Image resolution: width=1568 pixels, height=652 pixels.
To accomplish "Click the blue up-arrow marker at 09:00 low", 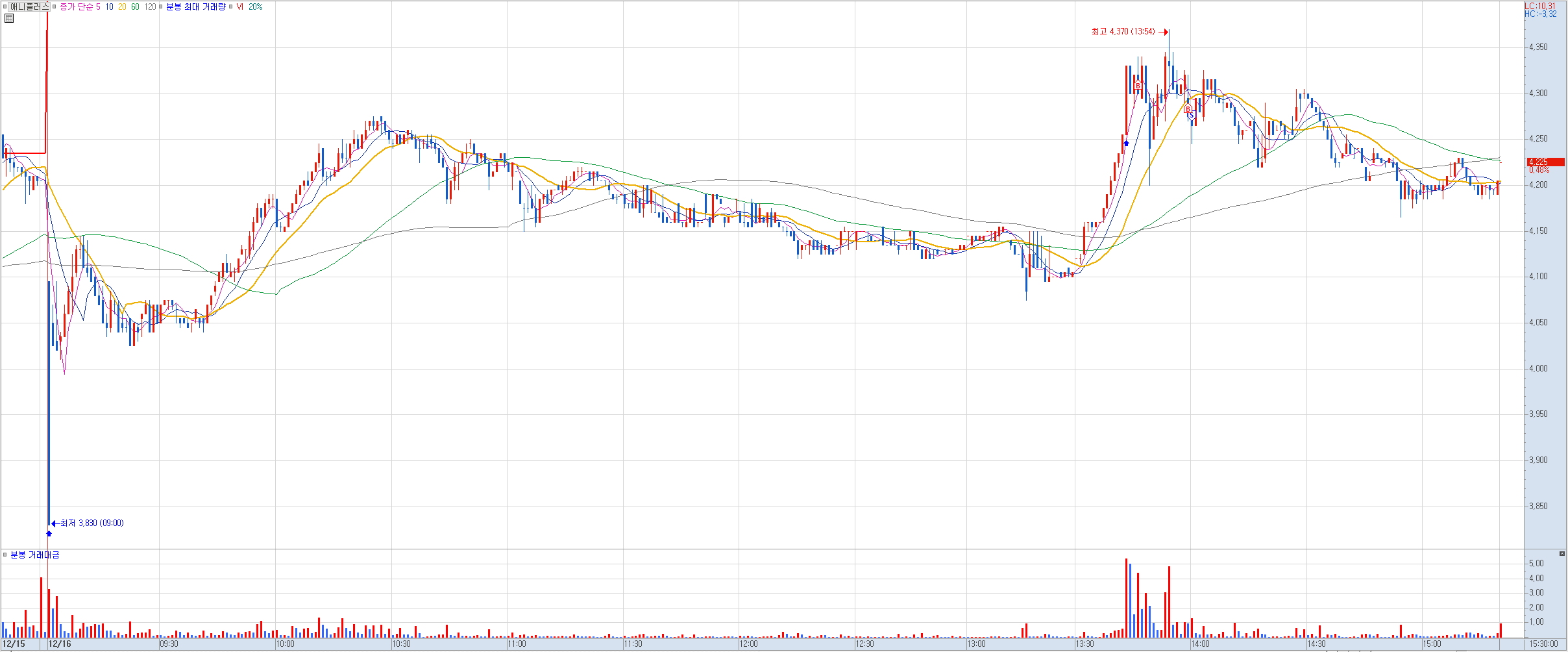I will 49,533.
